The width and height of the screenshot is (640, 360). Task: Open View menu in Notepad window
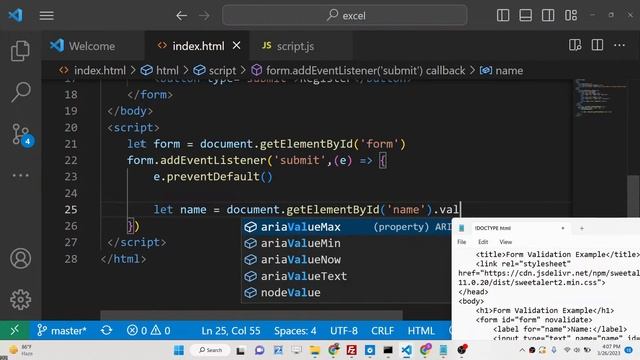[x=505, y=242]
